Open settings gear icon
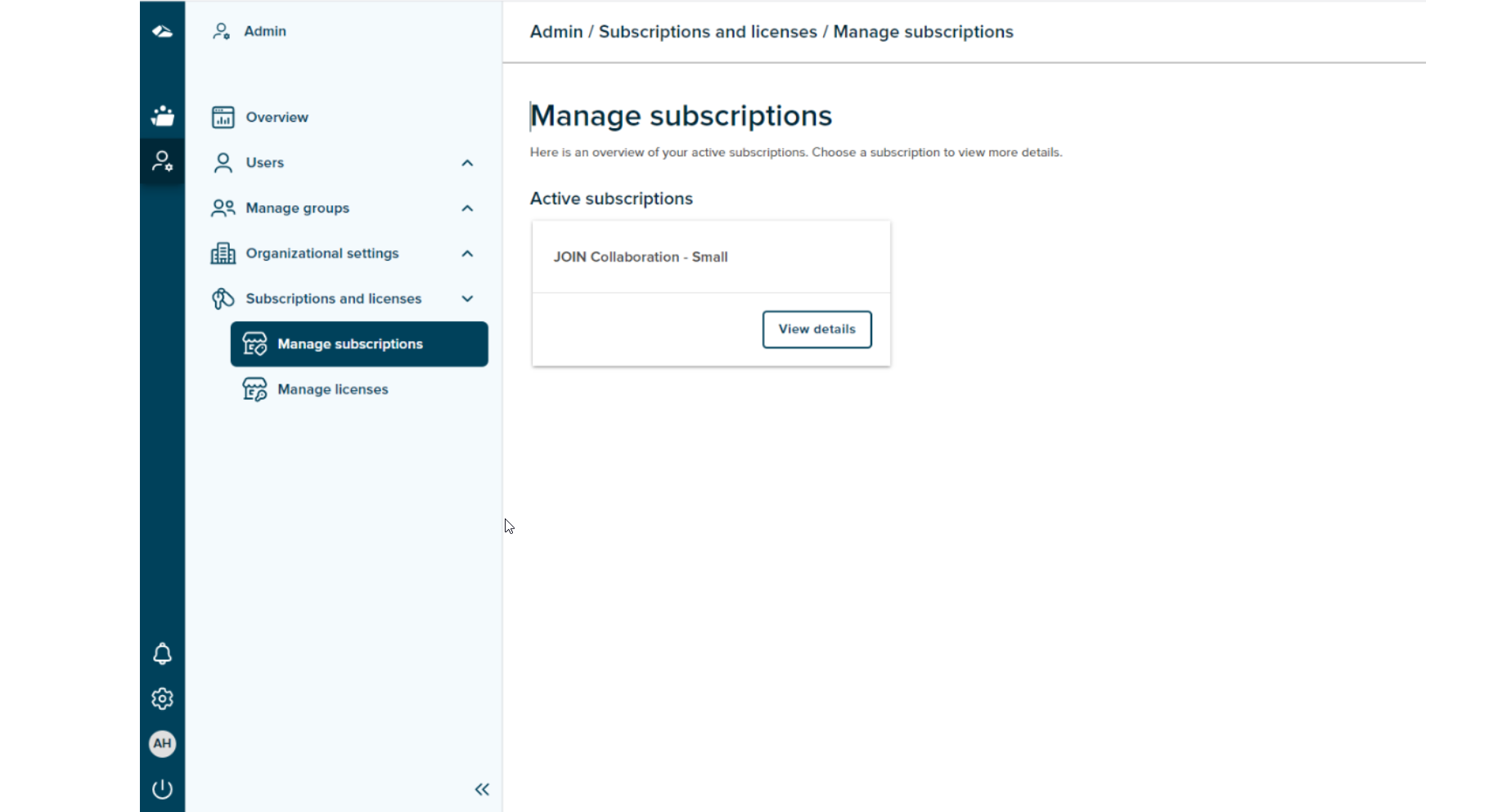 162,698
